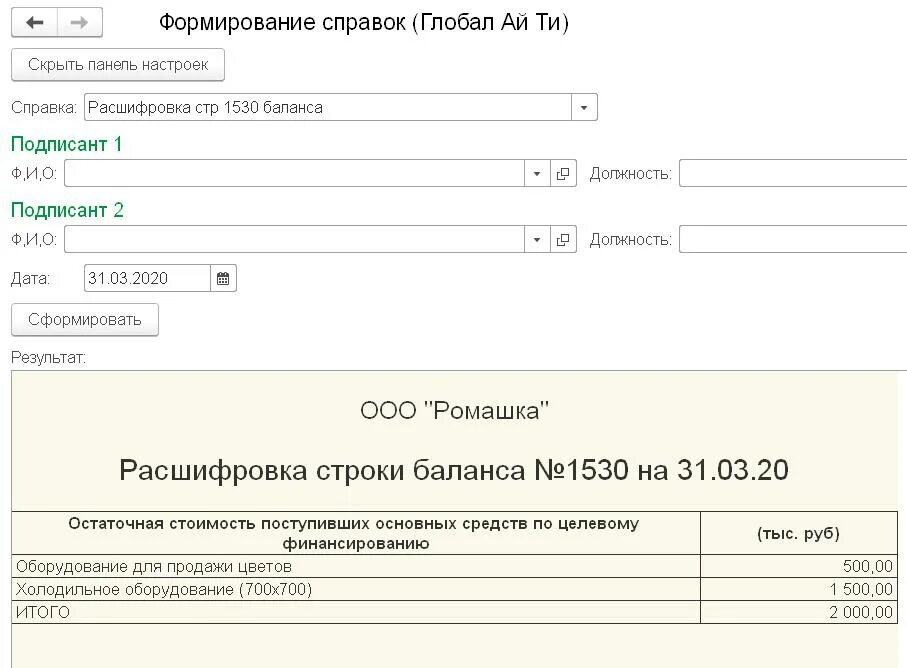Click Подписант 1 Ф.И.О. input field
The image size is (907, 668).
click(294, 174)
